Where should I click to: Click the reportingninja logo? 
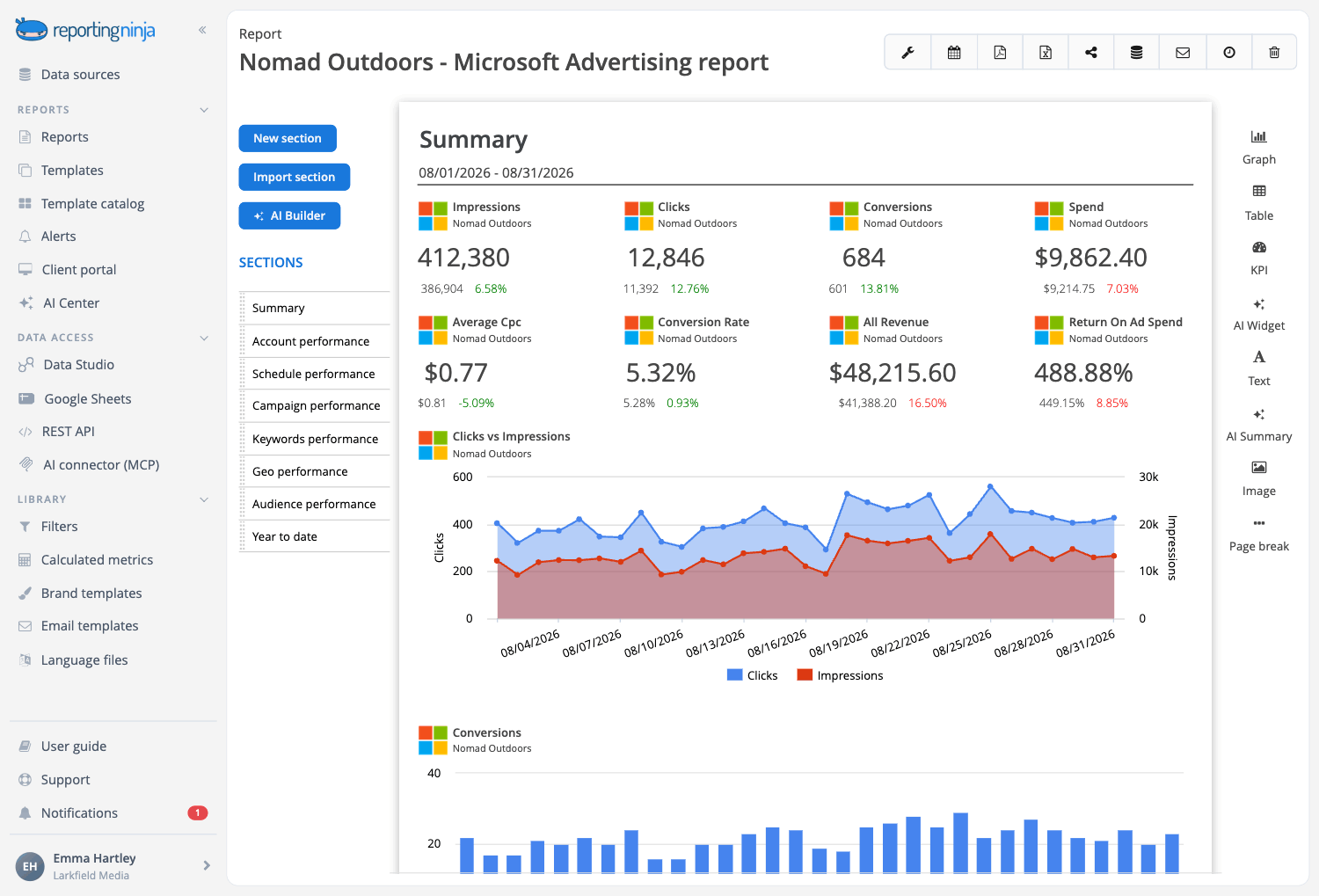(85, 30)
